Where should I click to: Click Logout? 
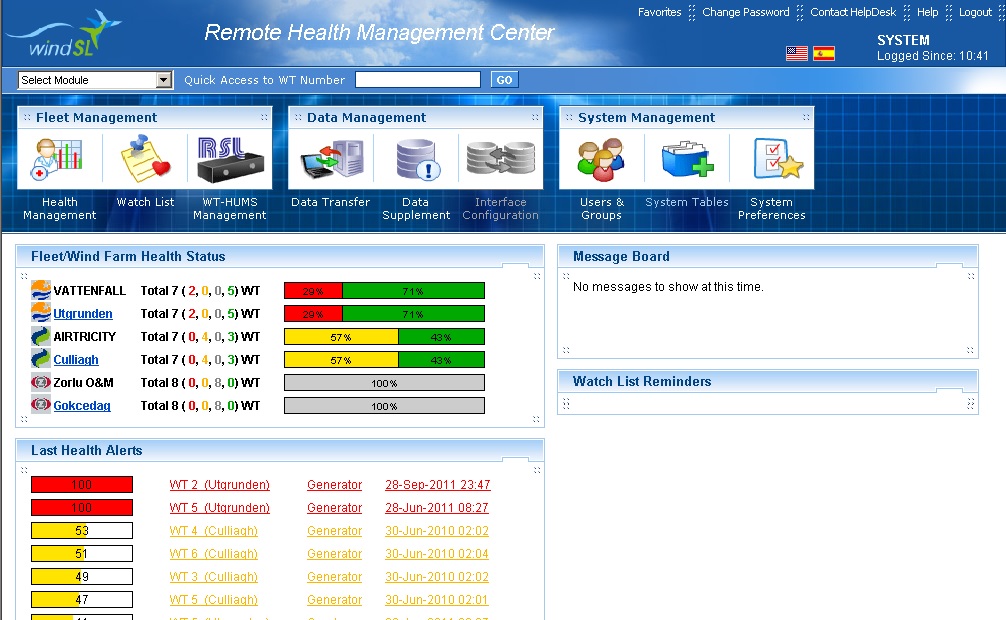click(975, 12)
